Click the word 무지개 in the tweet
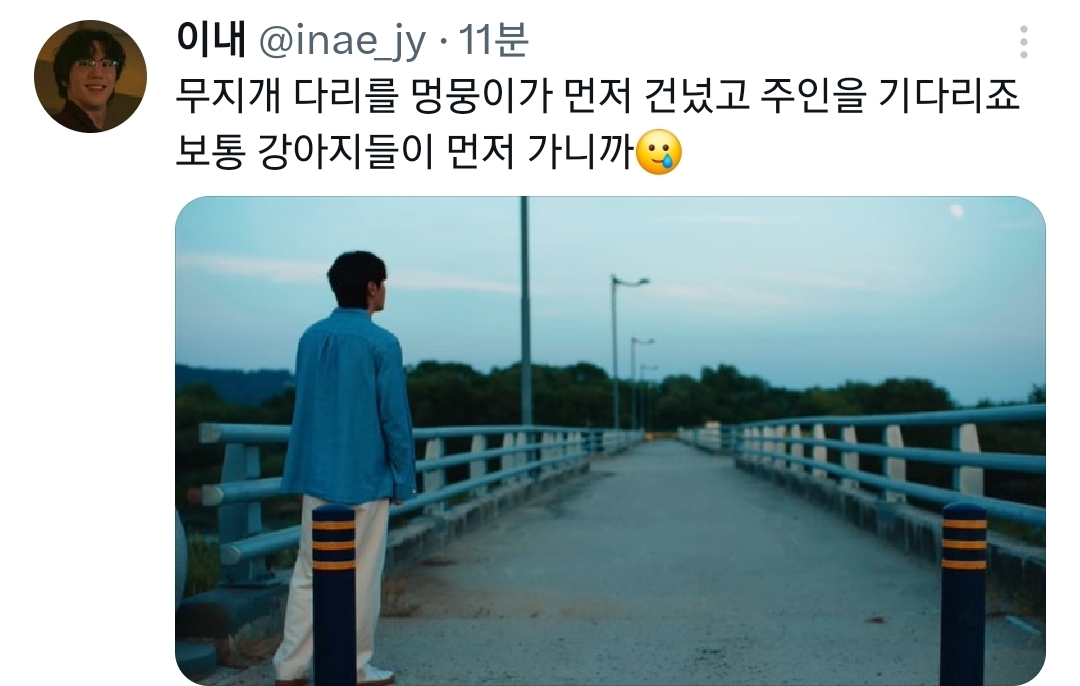1080x686 pixels. click(229, 96)
